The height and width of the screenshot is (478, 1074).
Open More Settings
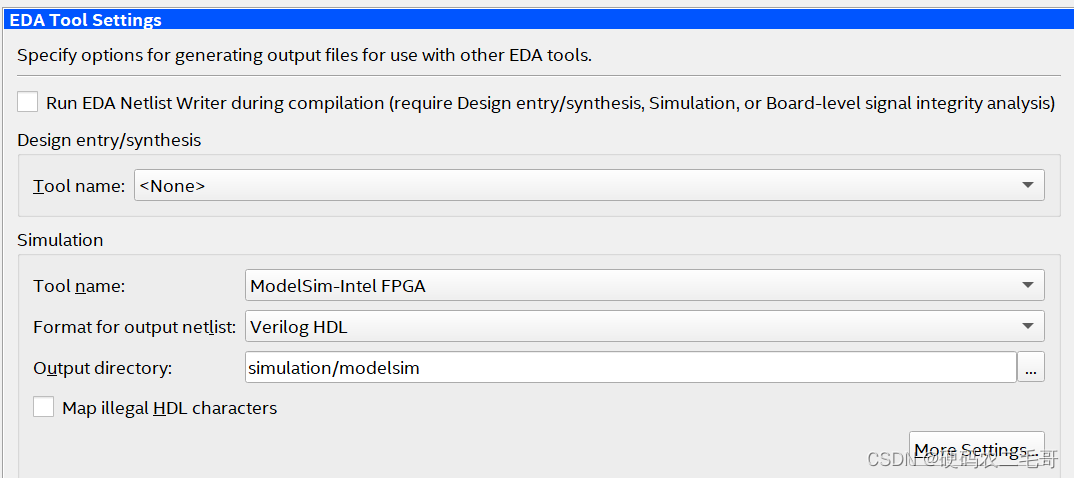[975, 449]
